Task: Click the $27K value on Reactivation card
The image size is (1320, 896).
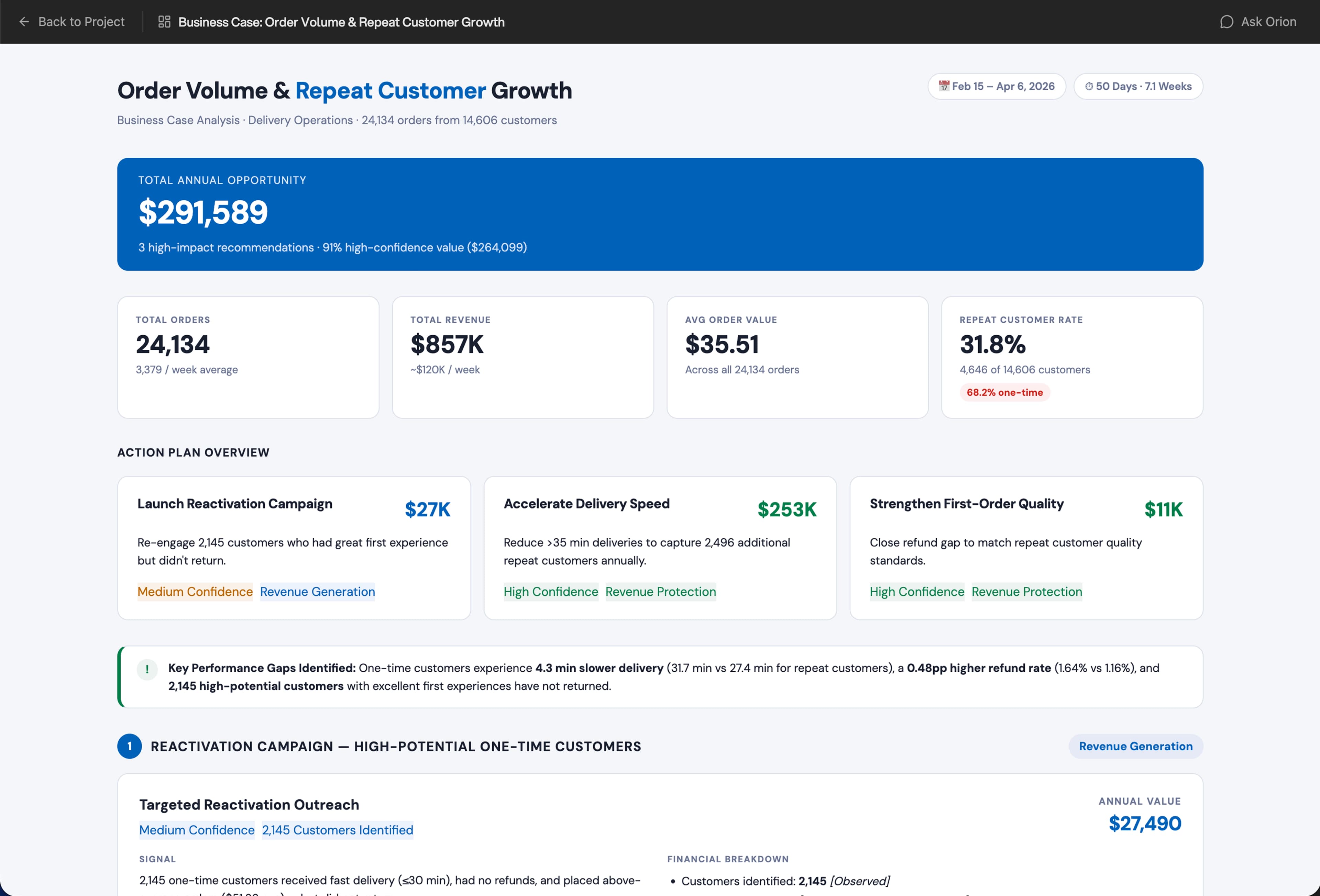Action: [x=427, y=509]
